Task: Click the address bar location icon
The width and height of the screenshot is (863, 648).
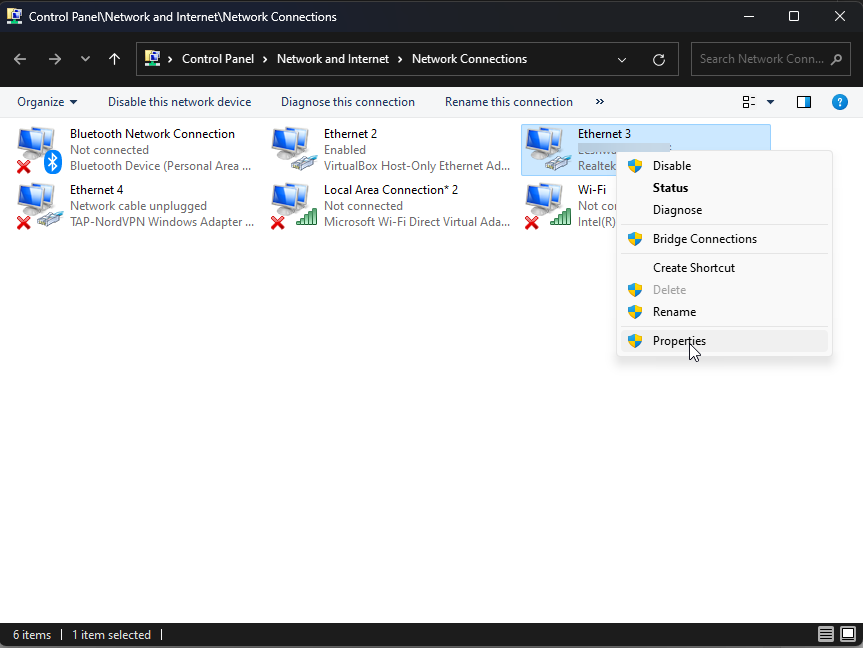Action: point(152,58)
